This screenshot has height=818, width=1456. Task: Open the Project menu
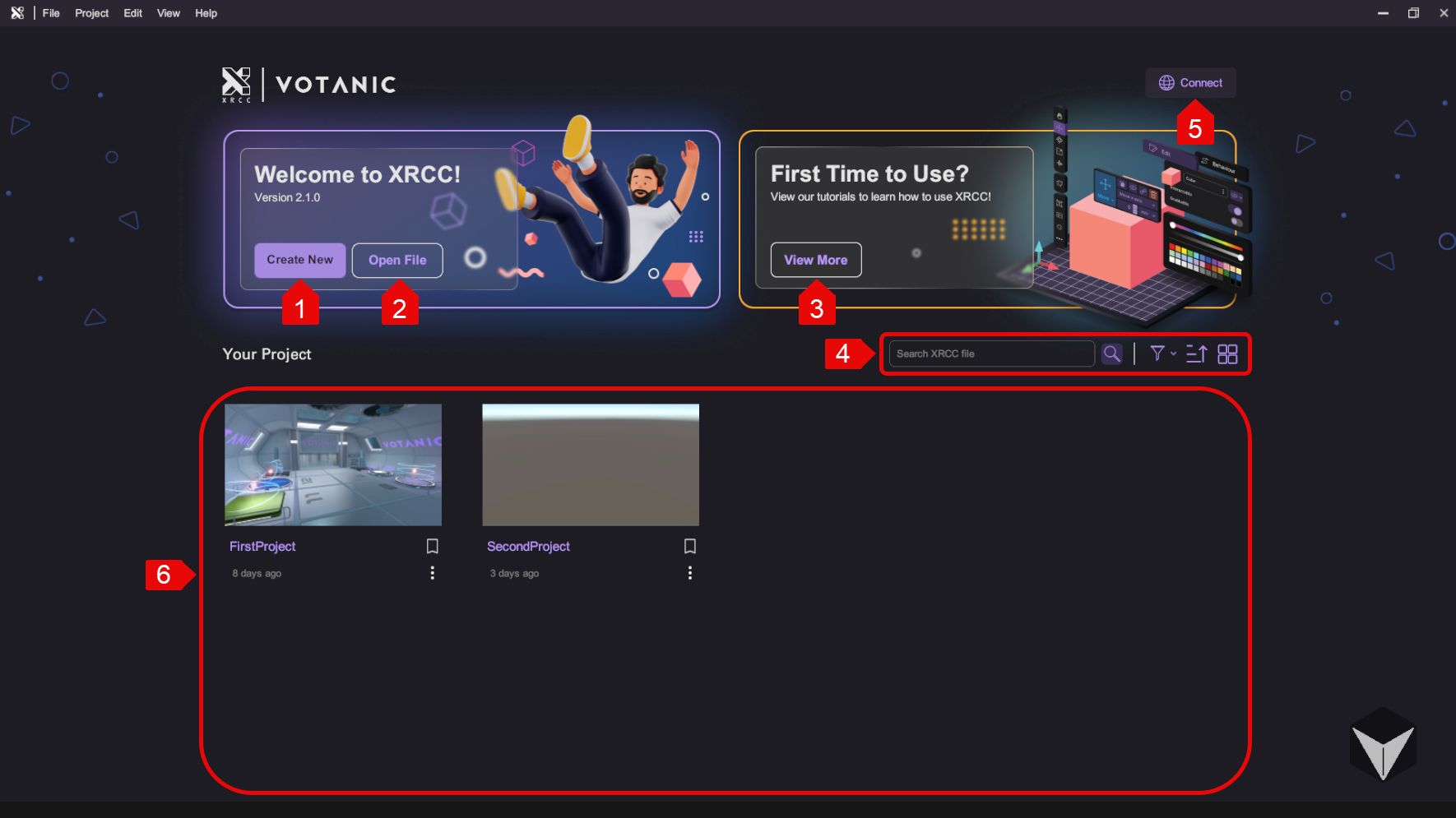[91, 13]
